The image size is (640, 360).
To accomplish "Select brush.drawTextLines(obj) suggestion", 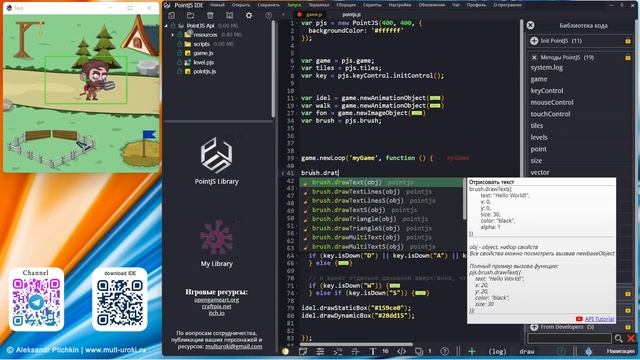I will pyautogui.click(x=356, y=191).
